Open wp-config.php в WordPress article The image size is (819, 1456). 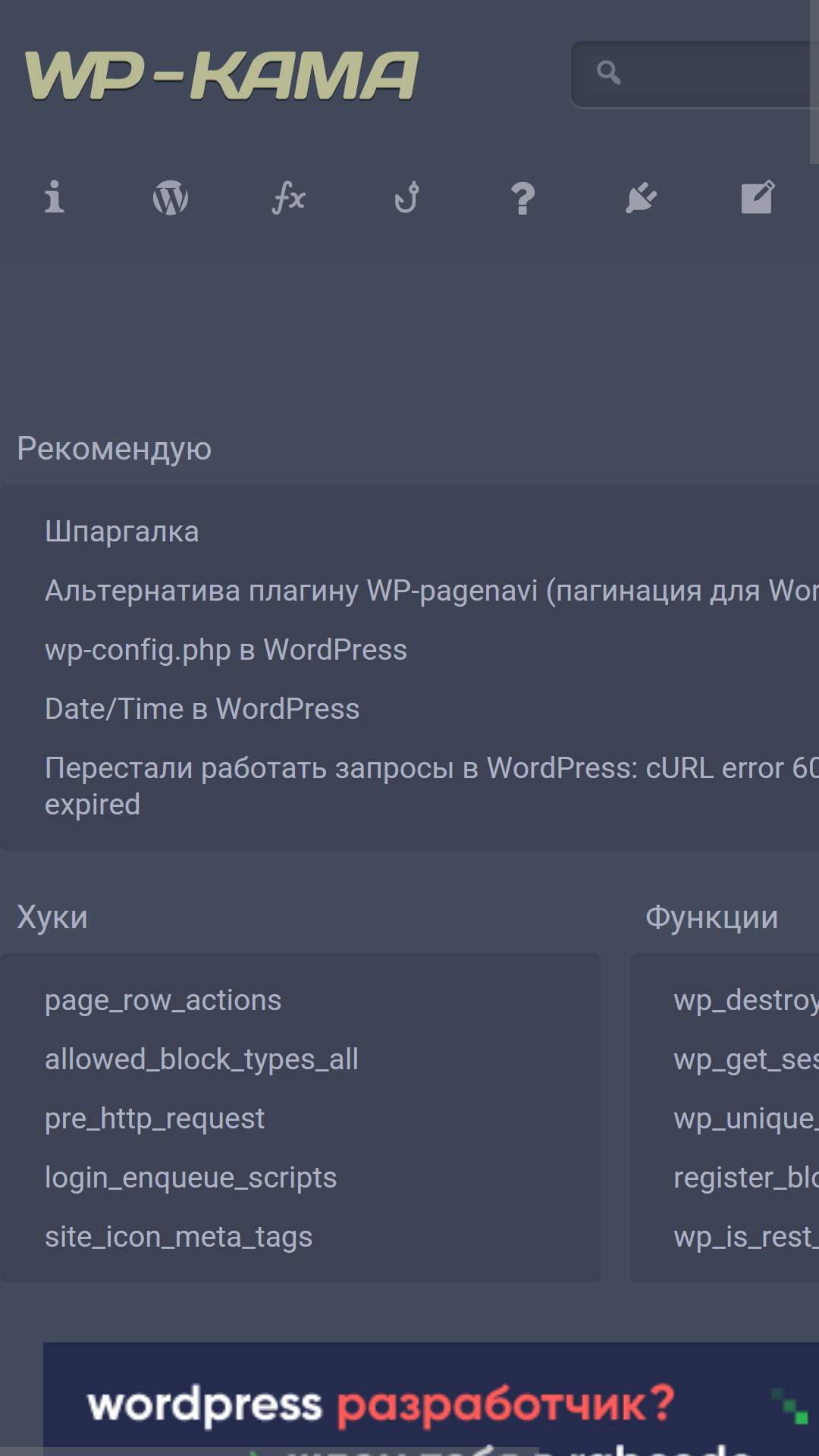226,650
